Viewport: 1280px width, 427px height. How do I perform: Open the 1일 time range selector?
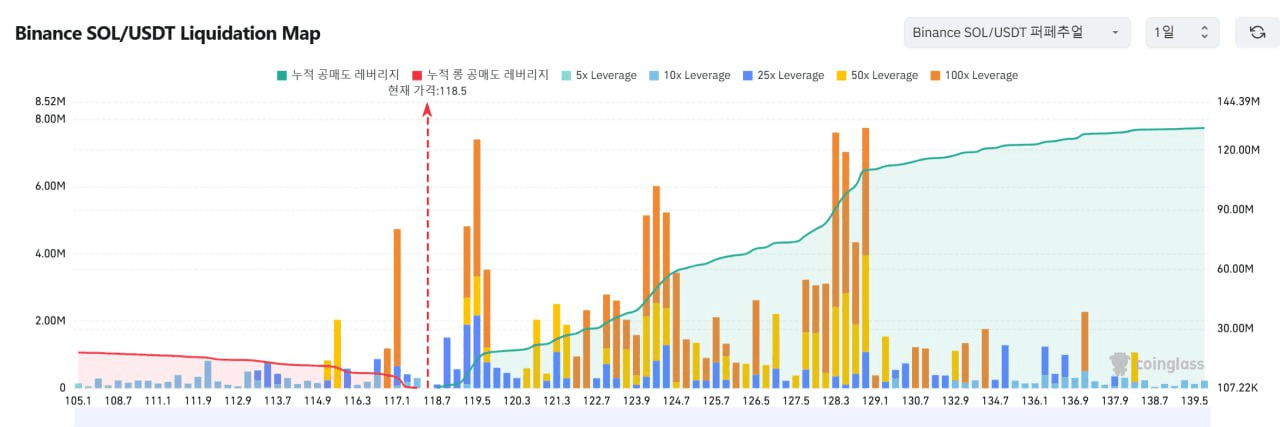pos(1182,32)
